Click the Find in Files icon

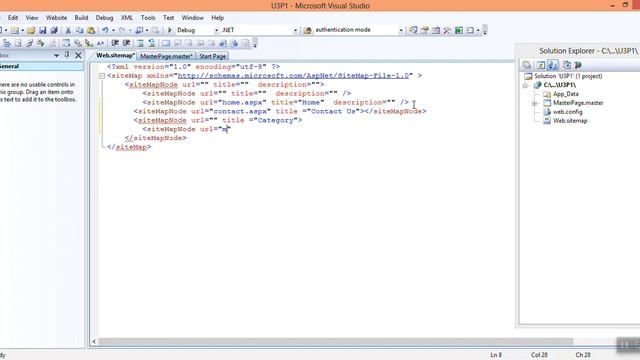[308, 30]
